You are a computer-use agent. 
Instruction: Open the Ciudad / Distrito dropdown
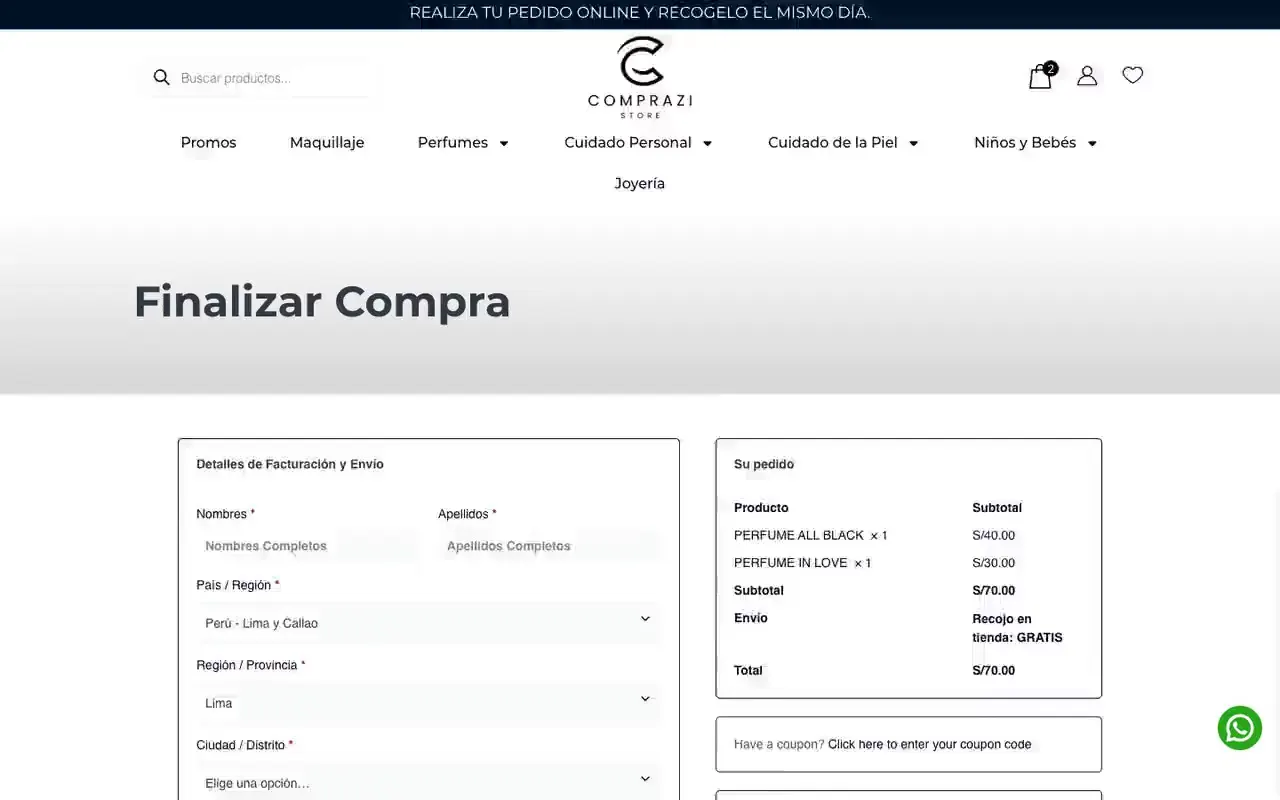click(428, 782)
